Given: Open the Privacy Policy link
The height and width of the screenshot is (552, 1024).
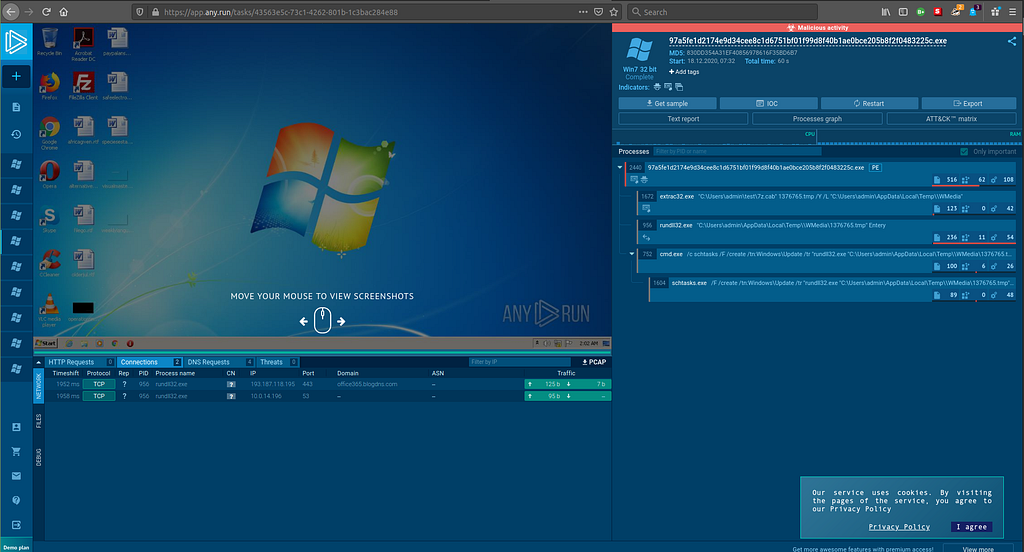Looking at the screenshot, I should tap(899, 527).
